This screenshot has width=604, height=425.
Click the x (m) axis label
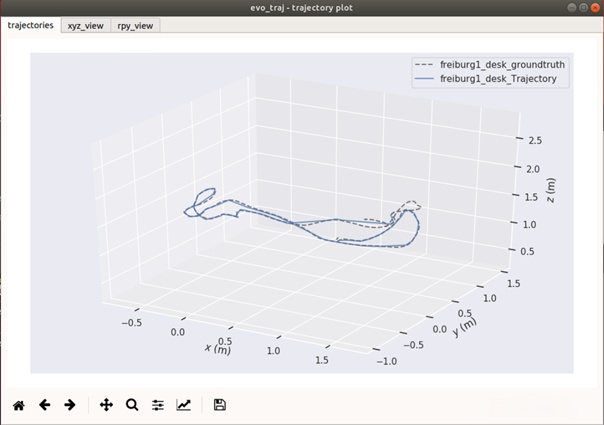[x=218, y=349]
